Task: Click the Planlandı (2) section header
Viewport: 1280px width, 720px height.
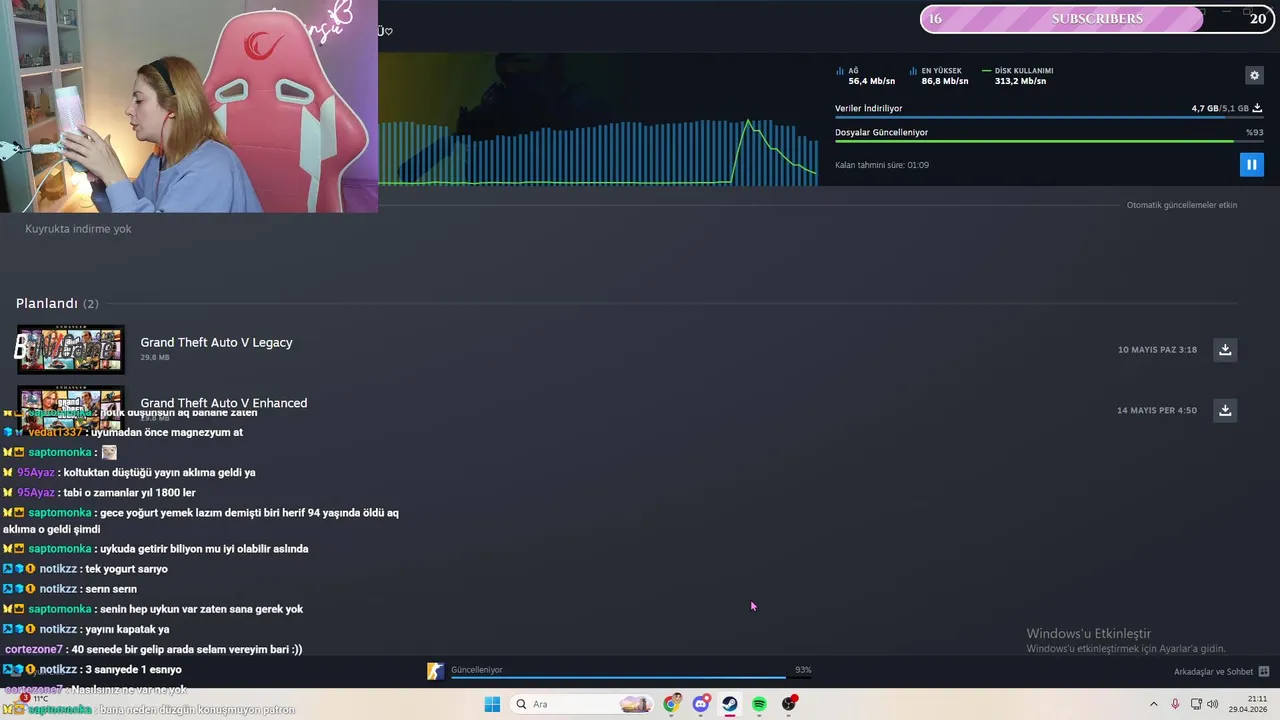Action: (57, 303)
